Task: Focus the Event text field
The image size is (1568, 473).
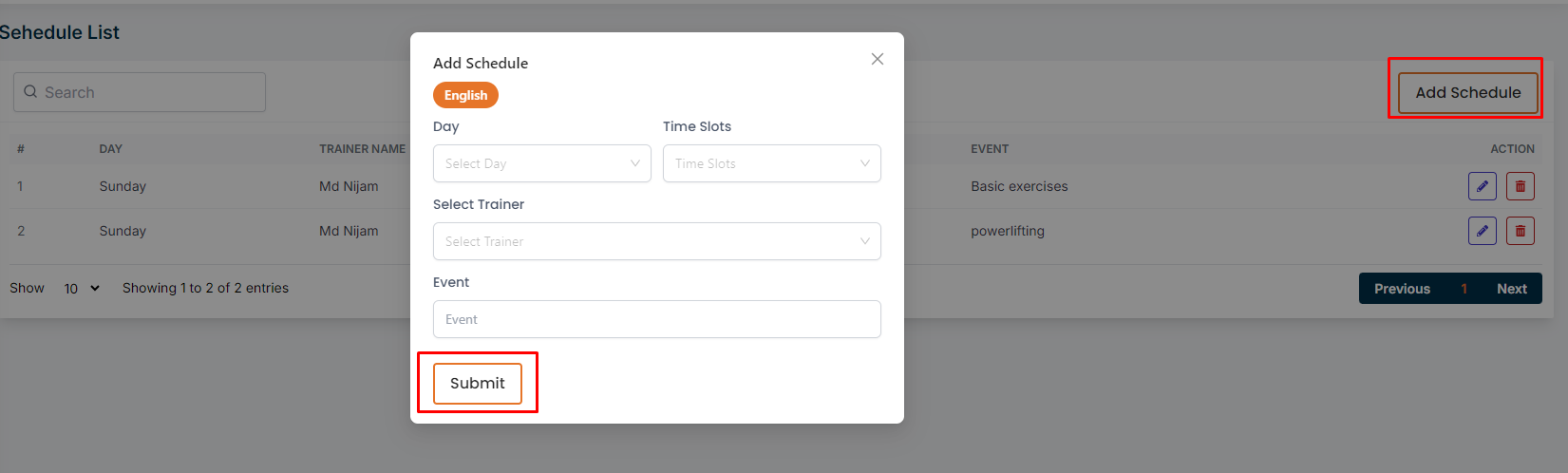Action: click(656, 319)
